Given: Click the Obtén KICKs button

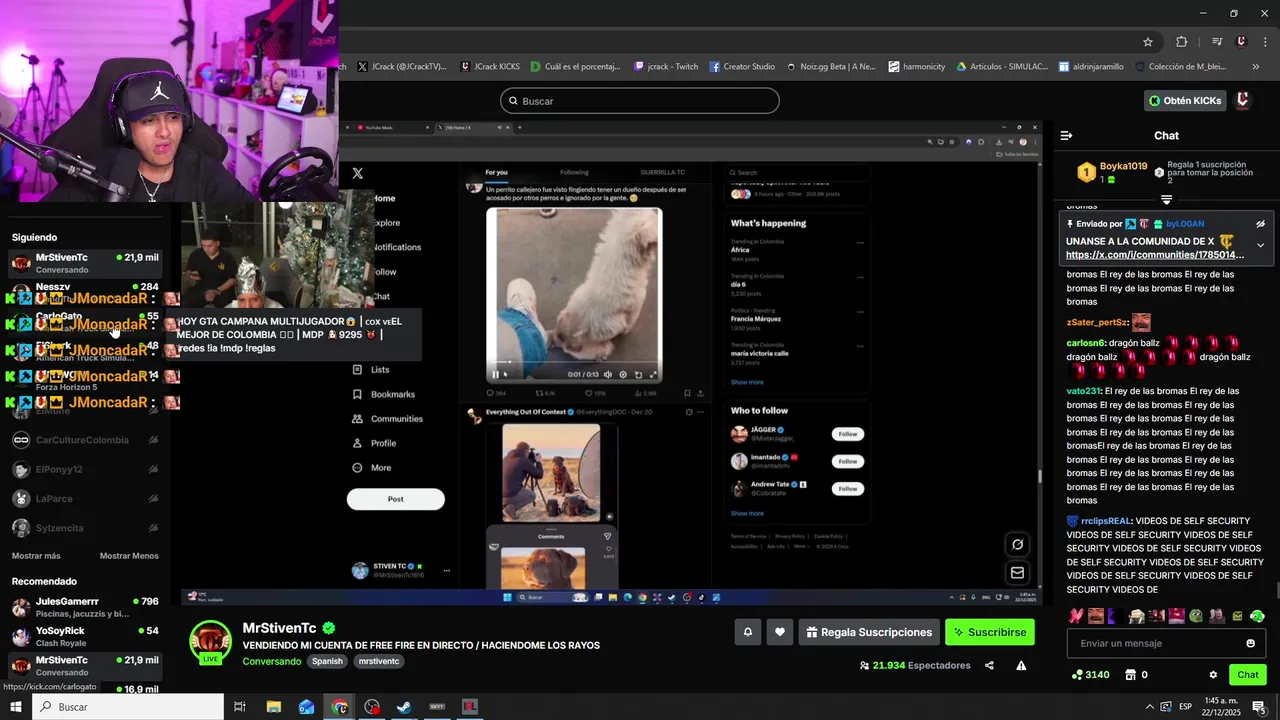Looking at the screenshot, I should pos(1185,101).
